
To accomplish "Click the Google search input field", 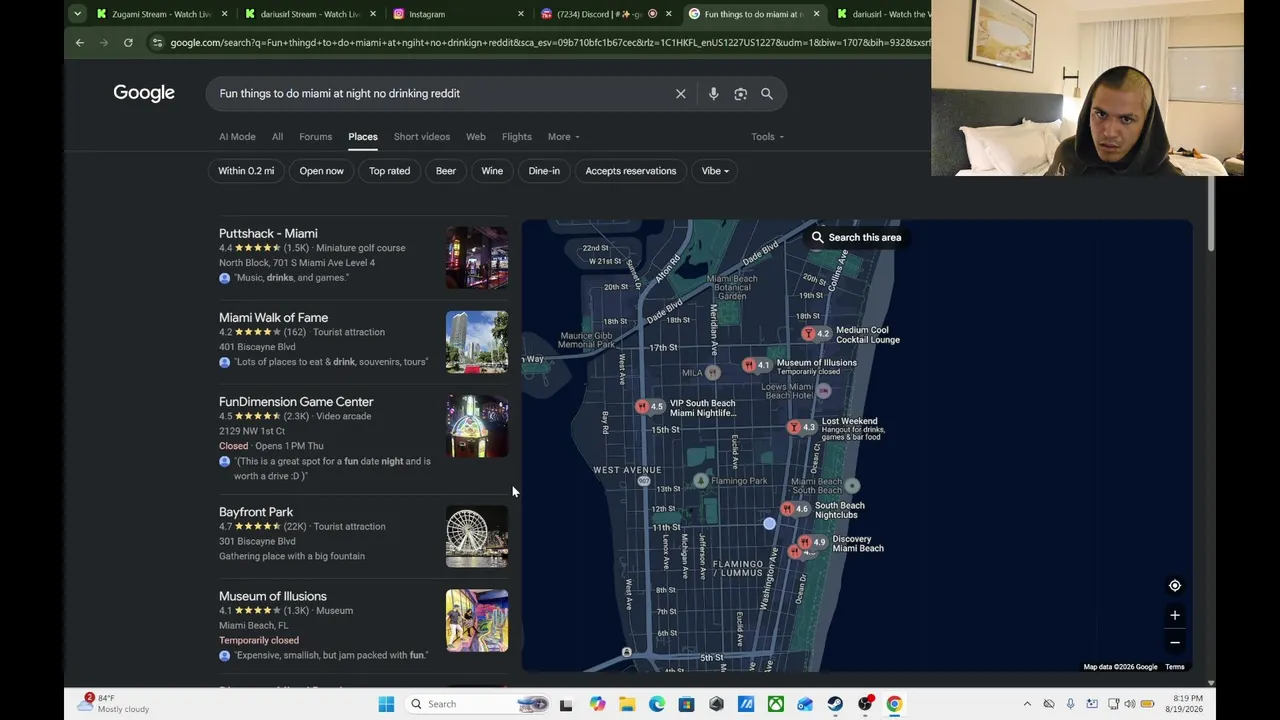I will pyautogui.click(x=440, y=94).
